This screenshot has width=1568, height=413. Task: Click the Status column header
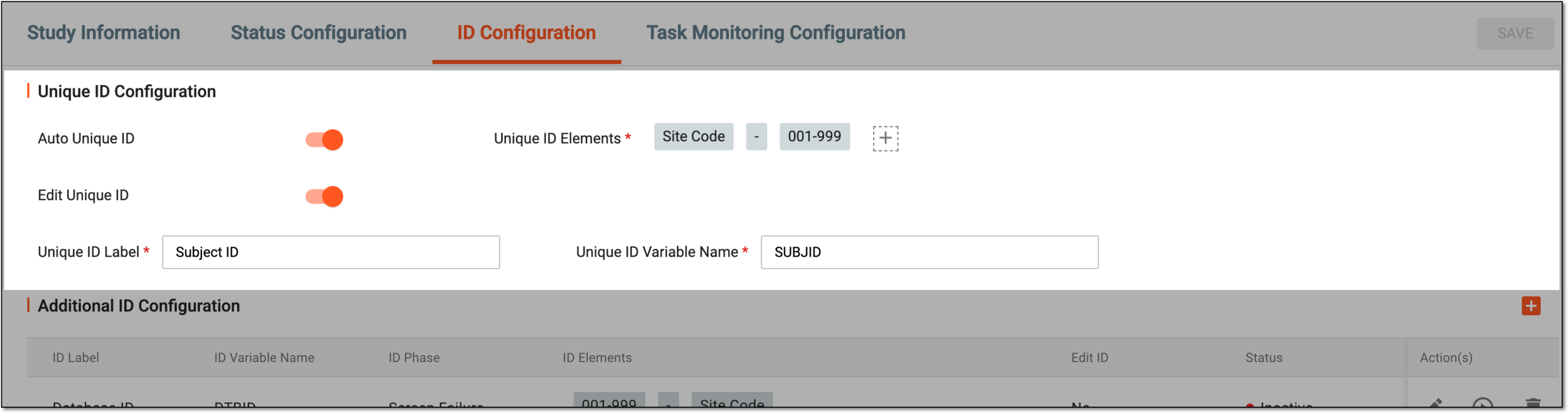pyautogui.click(x=1264, y=358)
